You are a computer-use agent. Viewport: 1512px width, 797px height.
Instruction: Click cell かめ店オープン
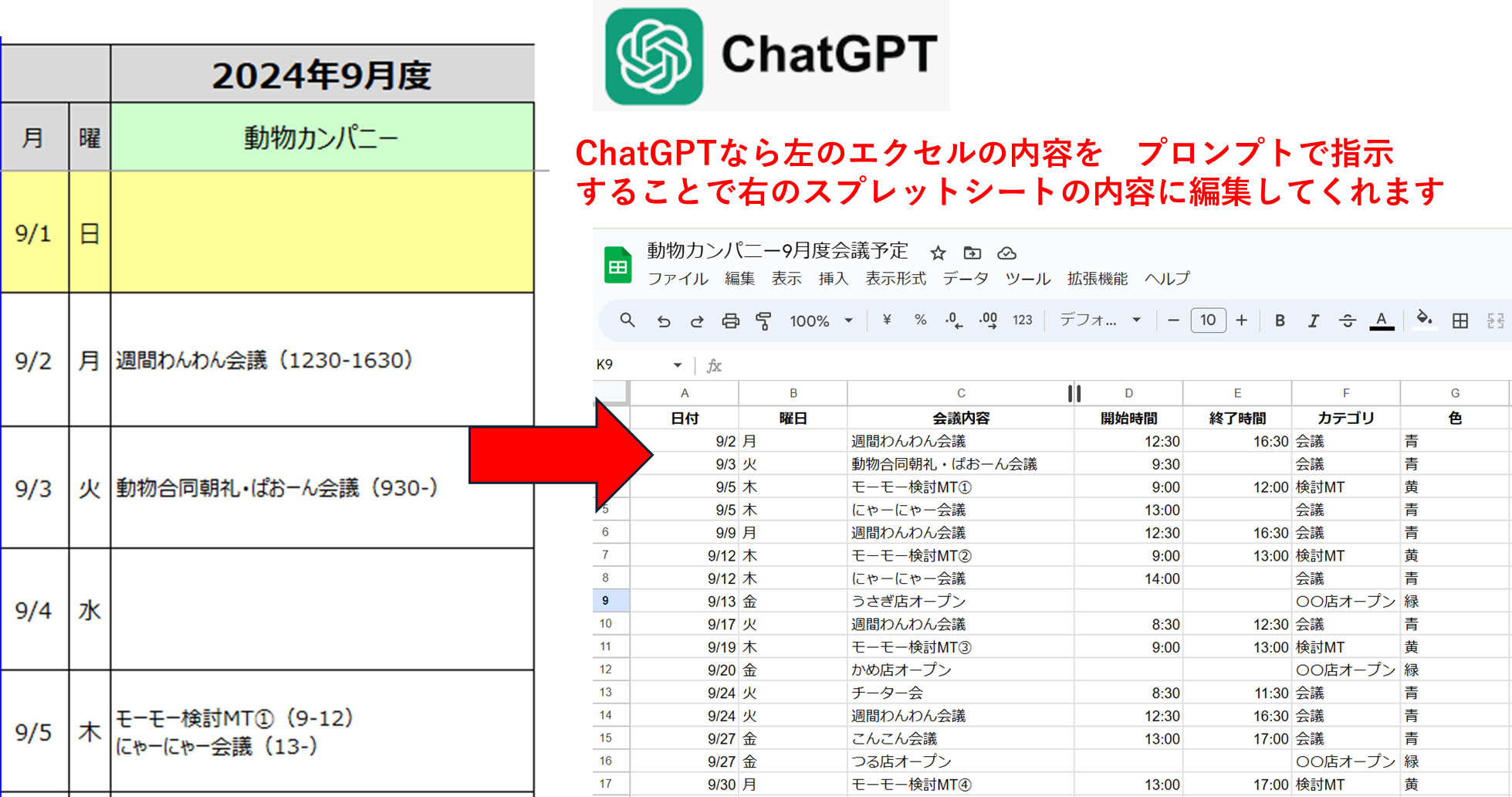pyautogui.click(x=961, y=670)
